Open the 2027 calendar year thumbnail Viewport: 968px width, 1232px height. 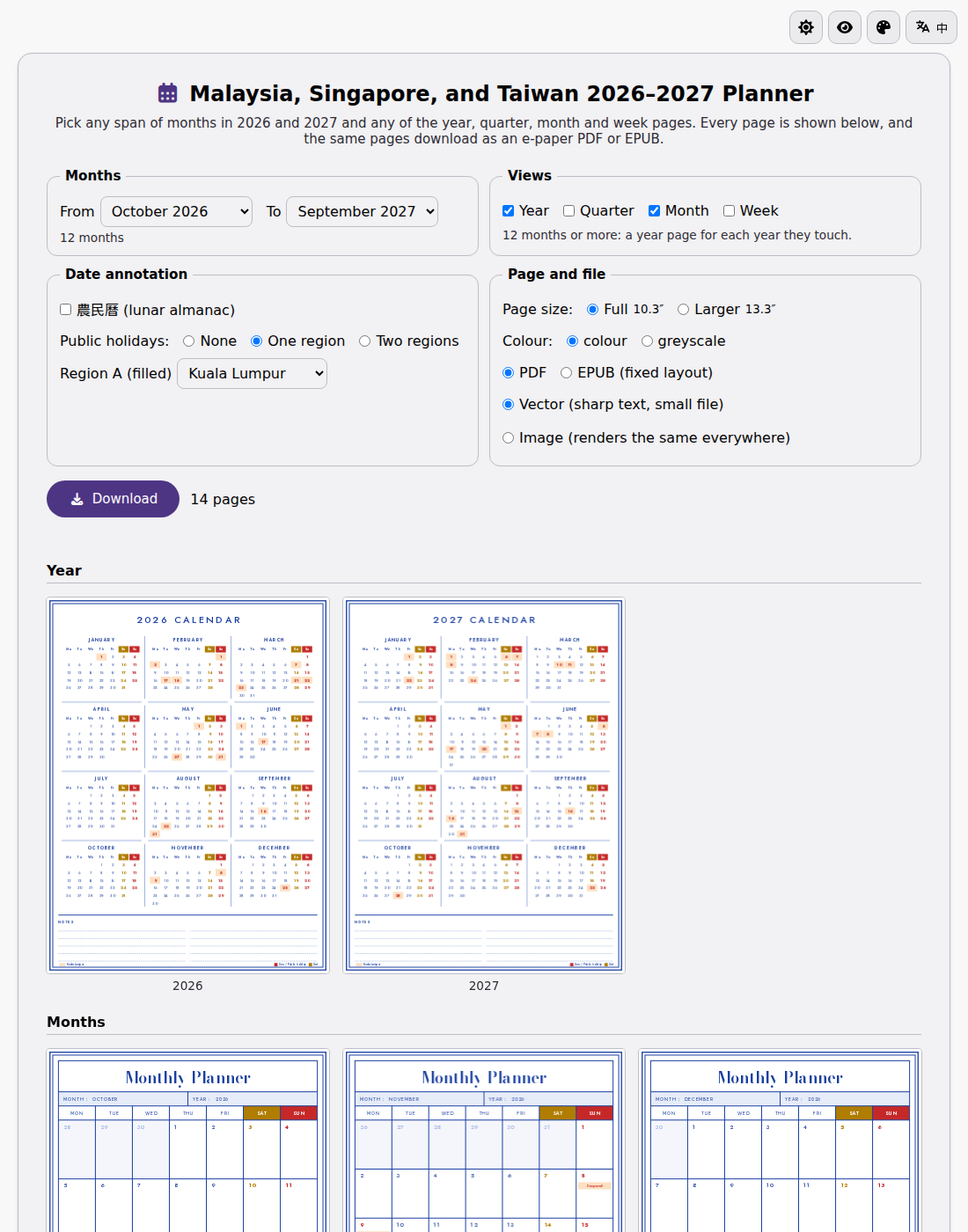(484, 786)
